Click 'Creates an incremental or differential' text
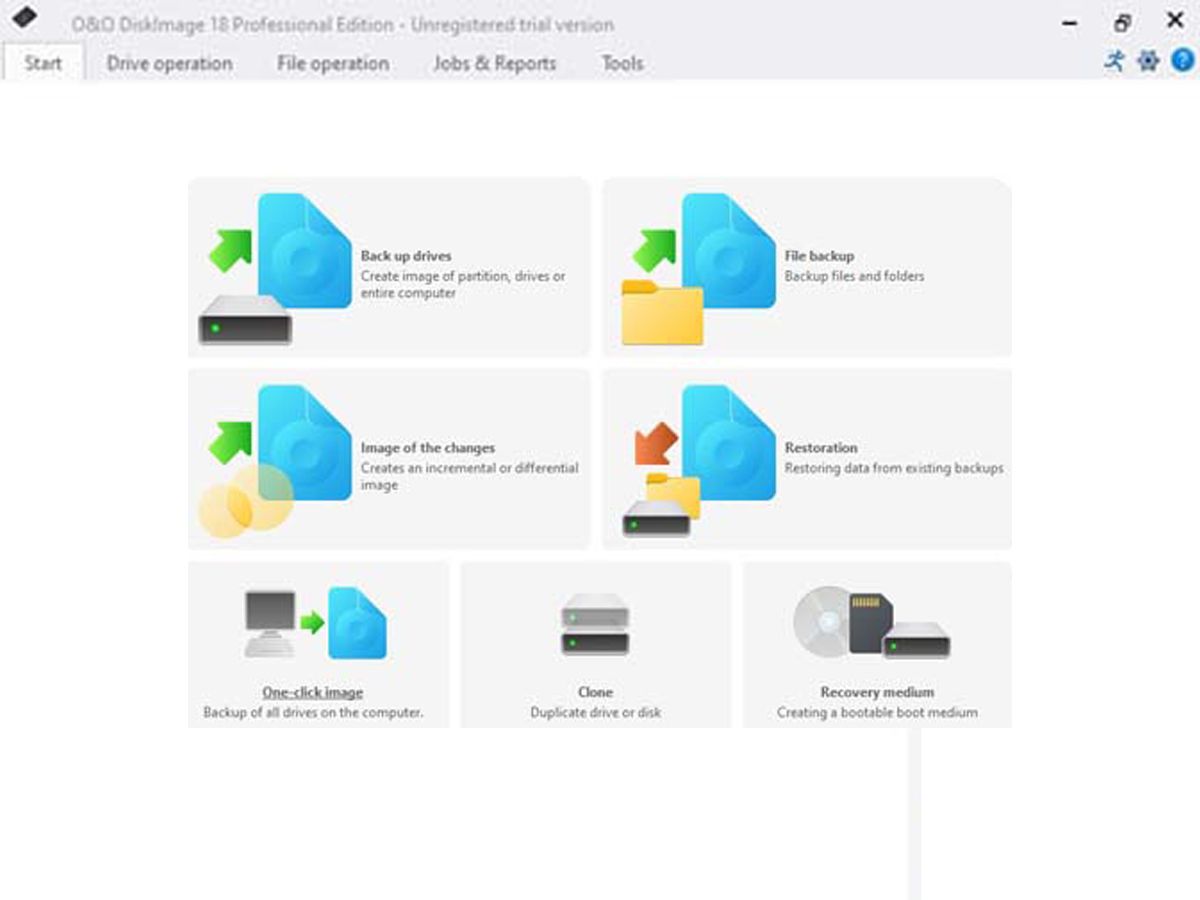Image resolution: width=1200 pixels, height=900 pixels. click(x=470, y=468)
